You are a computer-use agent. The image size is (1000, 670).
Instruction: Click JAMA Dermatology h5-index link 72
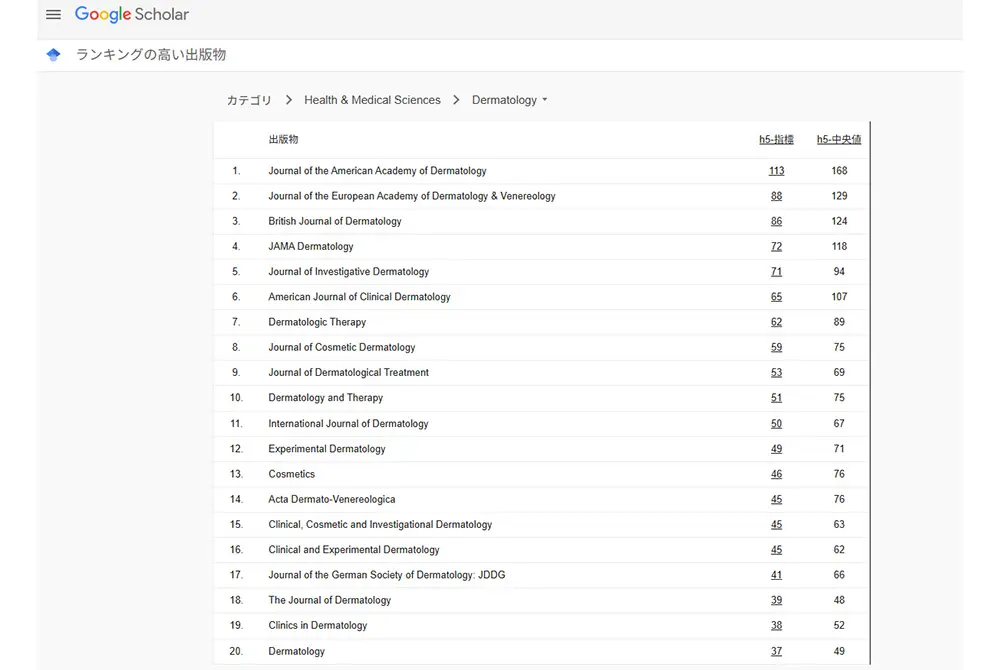pos(776,246)
